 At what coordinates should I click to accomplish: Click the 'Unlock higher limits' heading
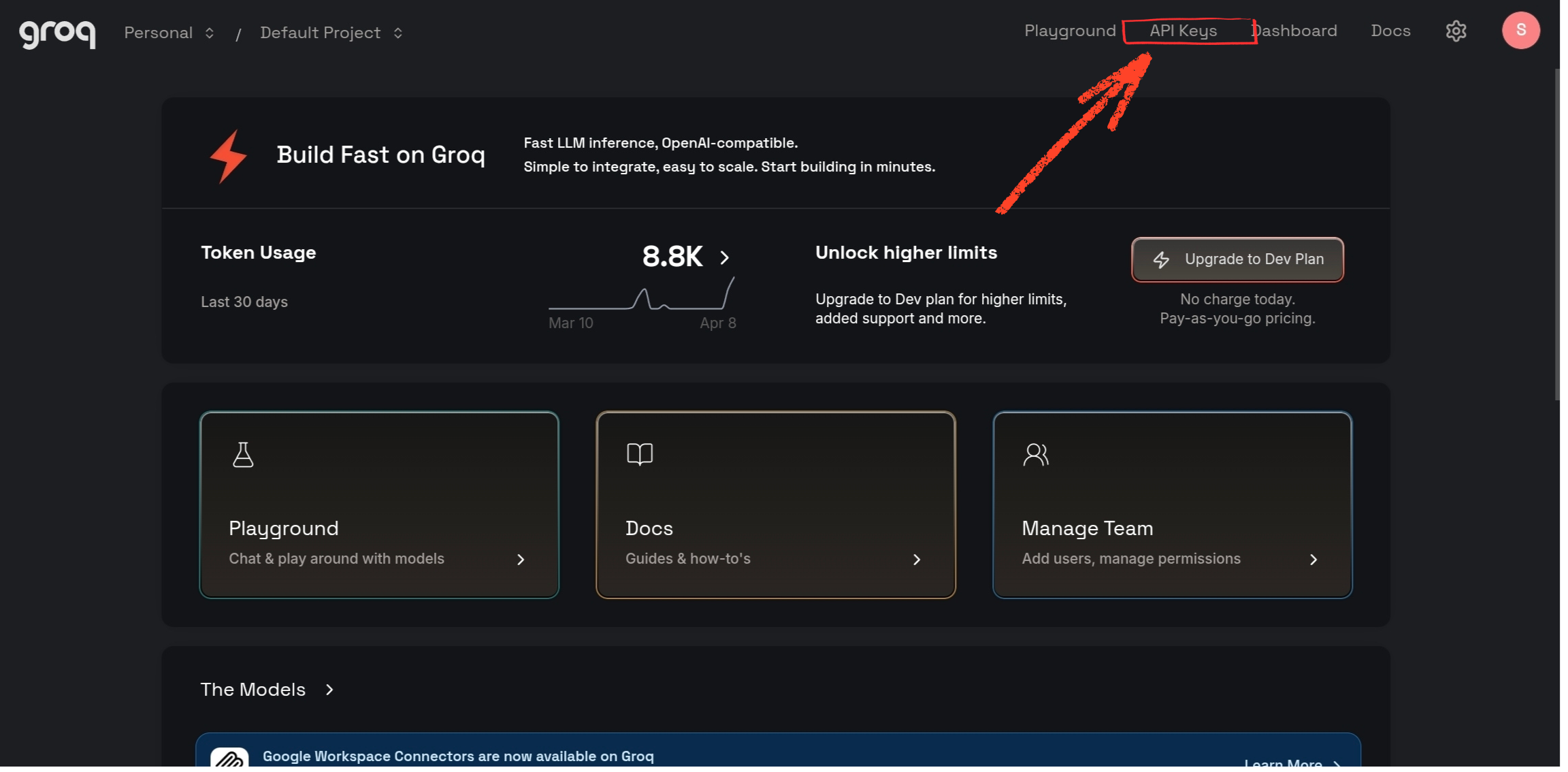[x=906, y=253]
